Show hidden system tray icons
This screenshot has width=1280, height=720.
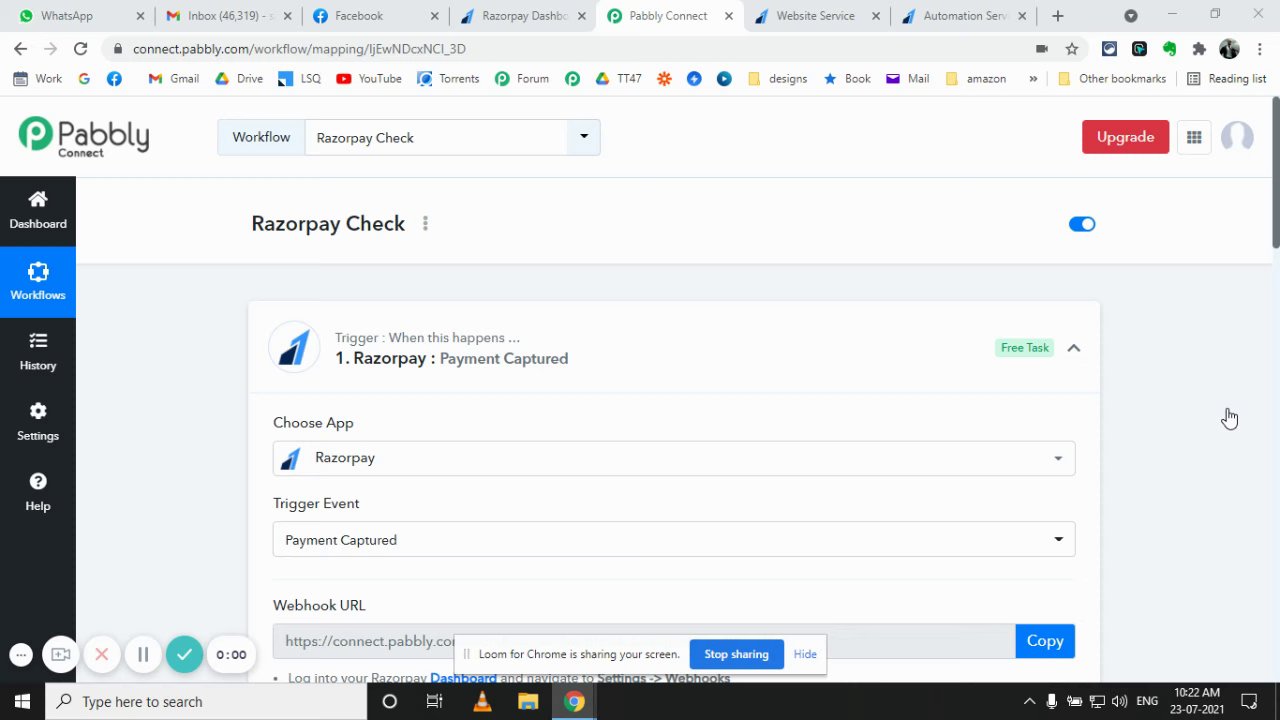pos(1029,701)
